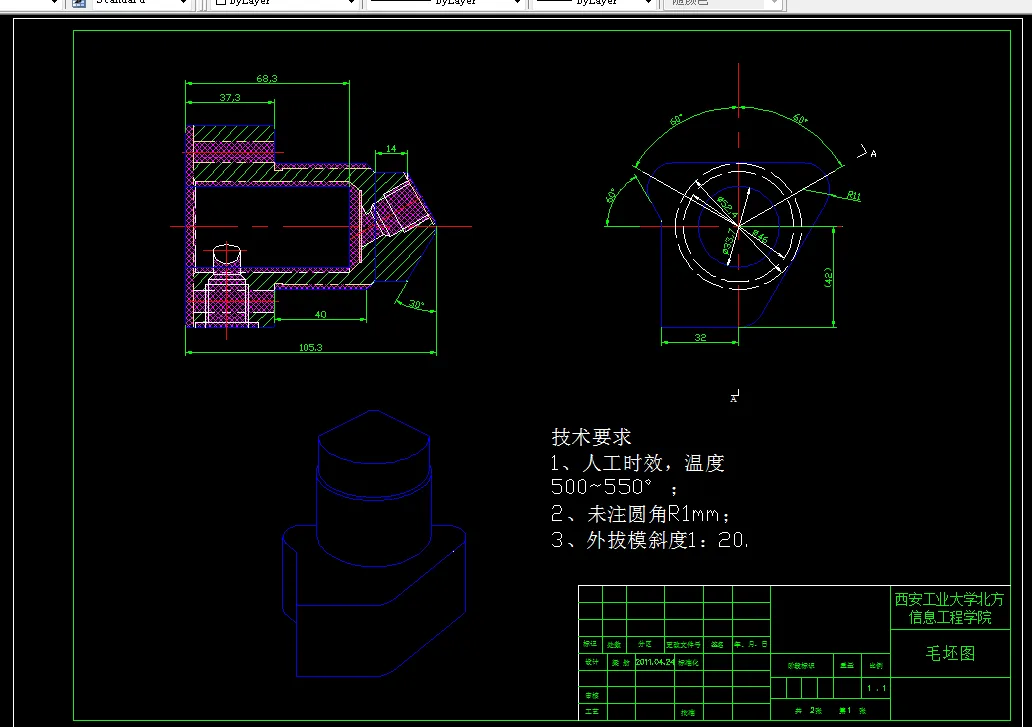The height and width of the screenshot is (727, 1032).
Task: Select the 14 dimension text
Action: click(x=391, y=149)
